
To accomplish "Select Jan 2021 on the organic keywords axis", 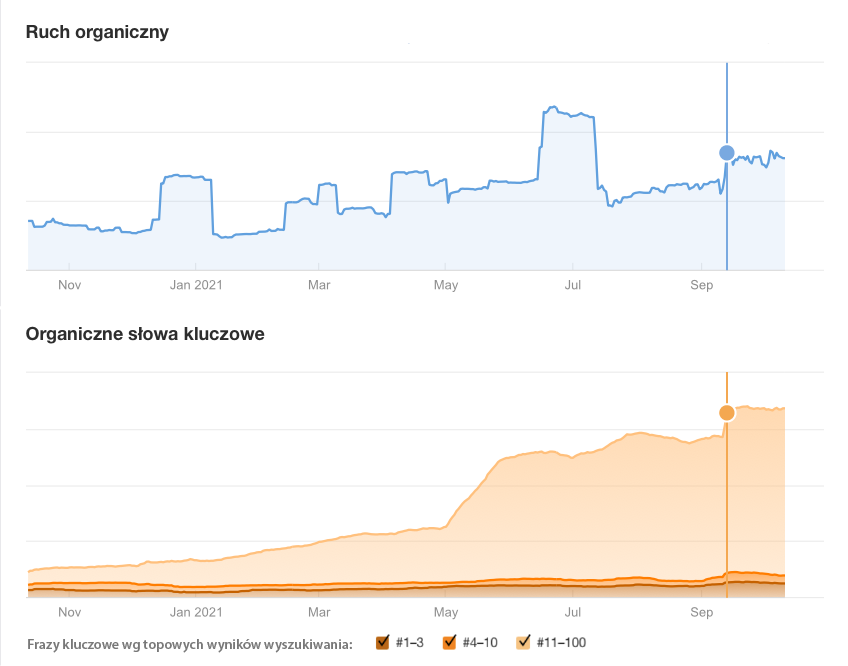I will point(195,611).
